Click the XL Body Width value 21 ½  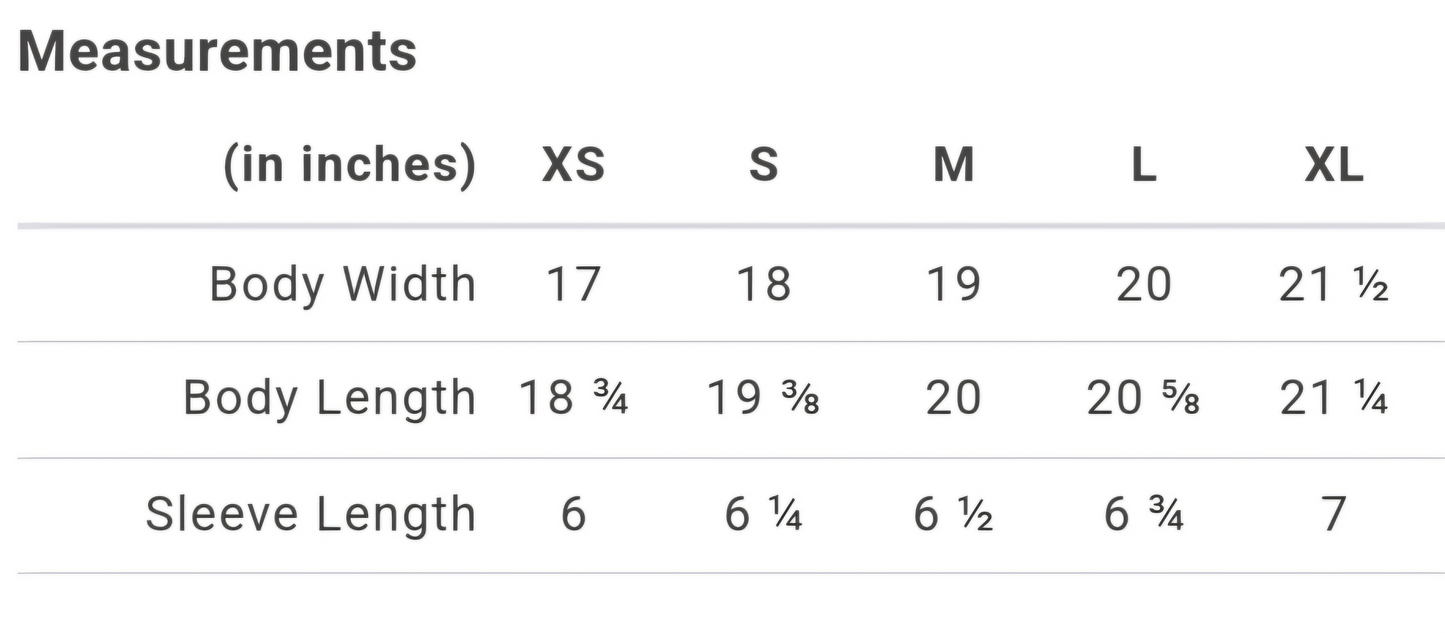(1334, 285)
